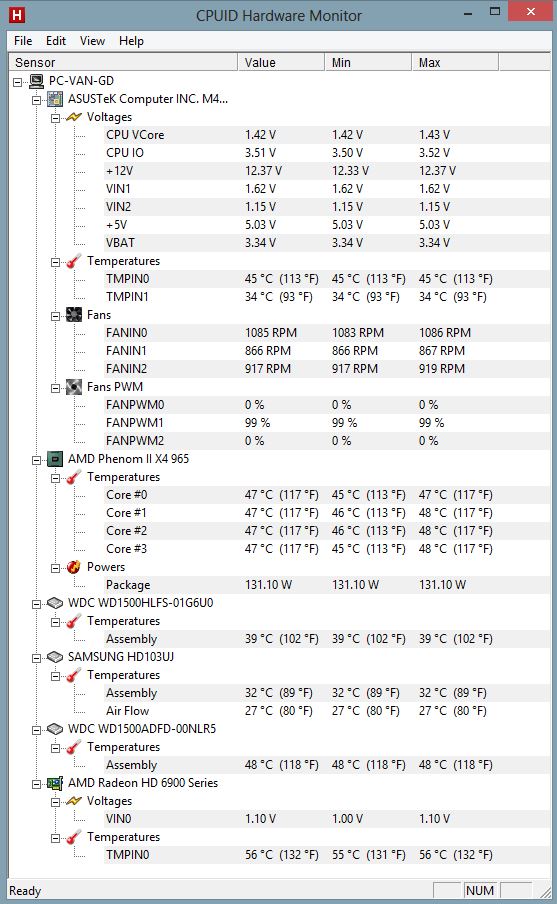The width and height of the screenshot is (557, 904).
Task: Click the Sensor column header
Action: click(123, 62)
